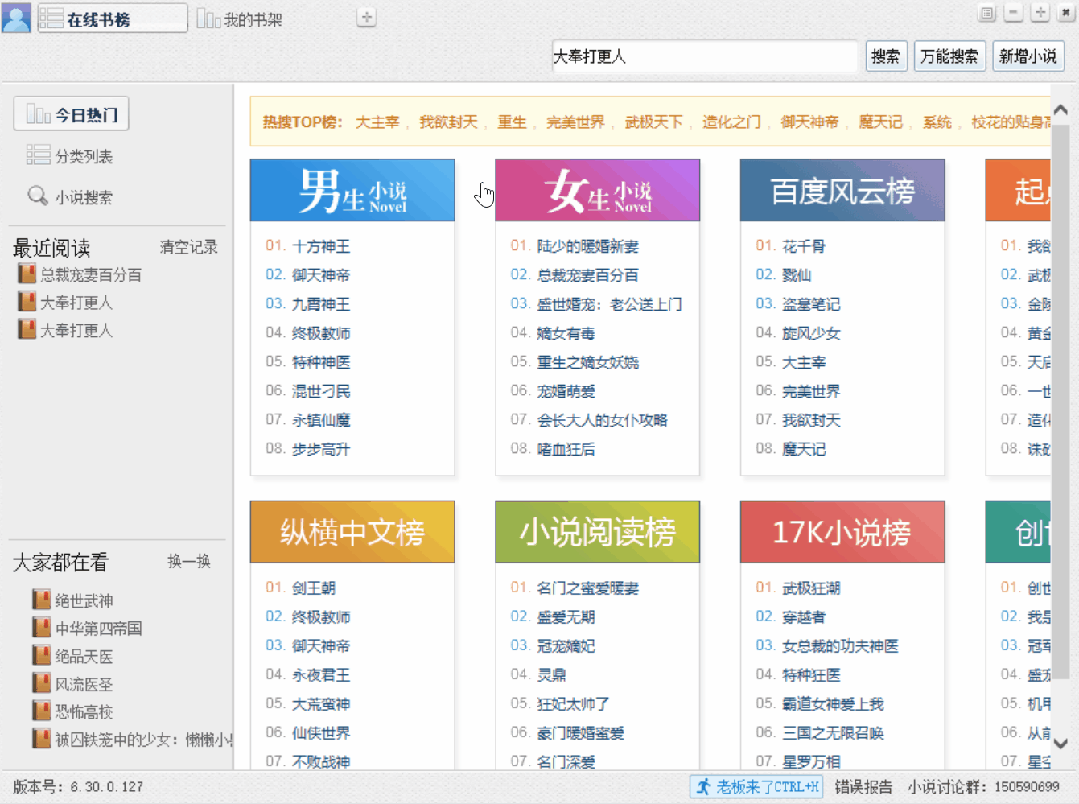Click the book icon beside 总裁宠妻百分百
Image resolution: width=1079 pixels, height=804 pixels.
pyautogui.click(x=25, y=274)
